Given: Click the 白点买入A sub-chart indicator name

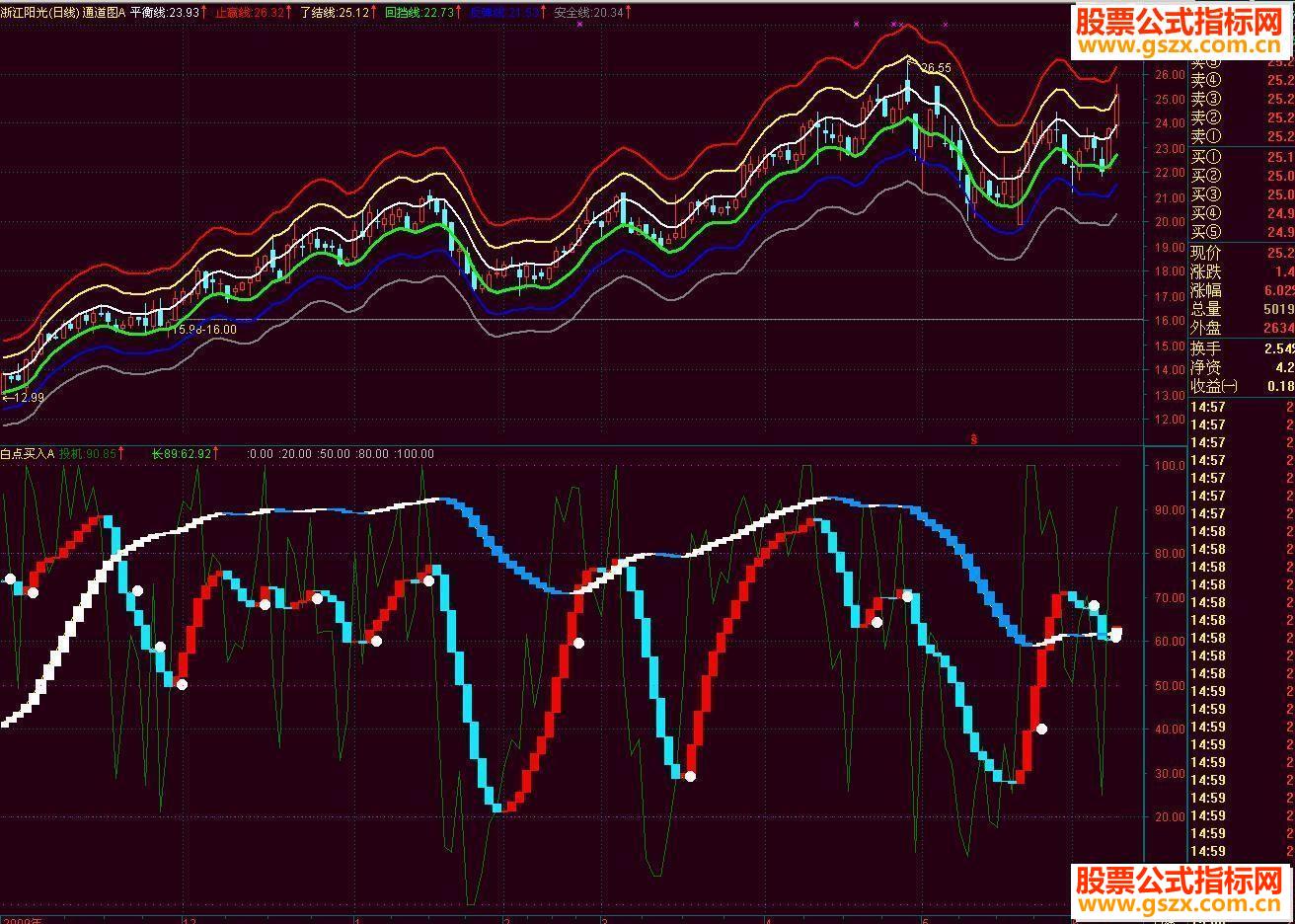Looking at the screenshot, I should 27,454.
